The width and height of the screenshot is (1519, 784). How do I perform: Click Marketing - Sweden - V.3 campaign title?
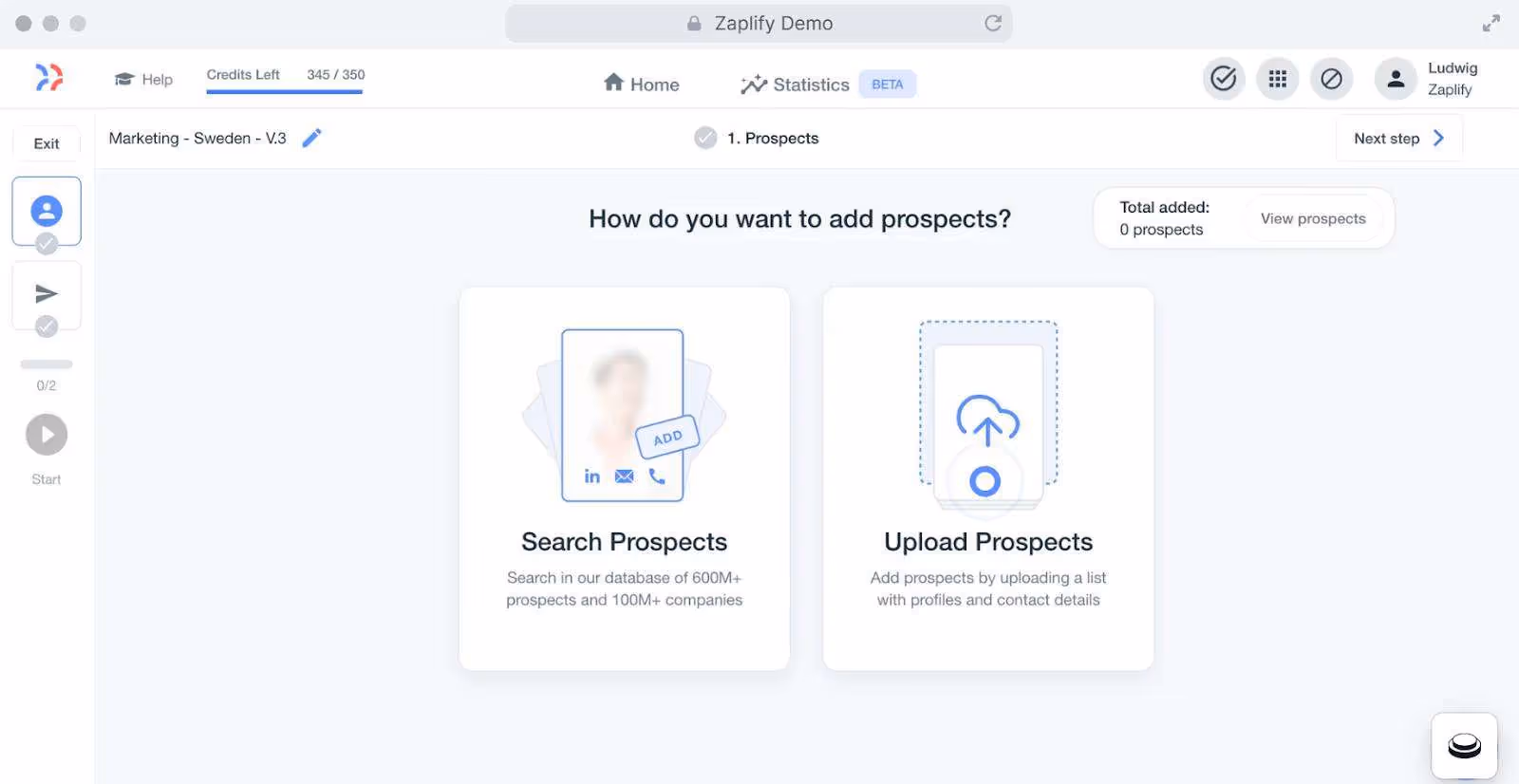point(197,139)
